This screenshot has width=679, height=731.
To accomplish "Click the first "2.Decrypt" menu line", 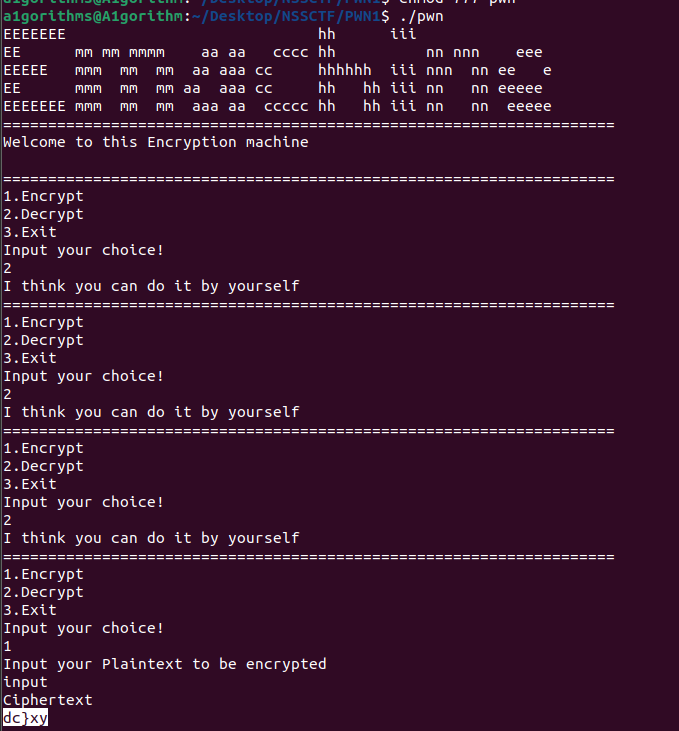I will pyautogui.click(x=44, y=214).
